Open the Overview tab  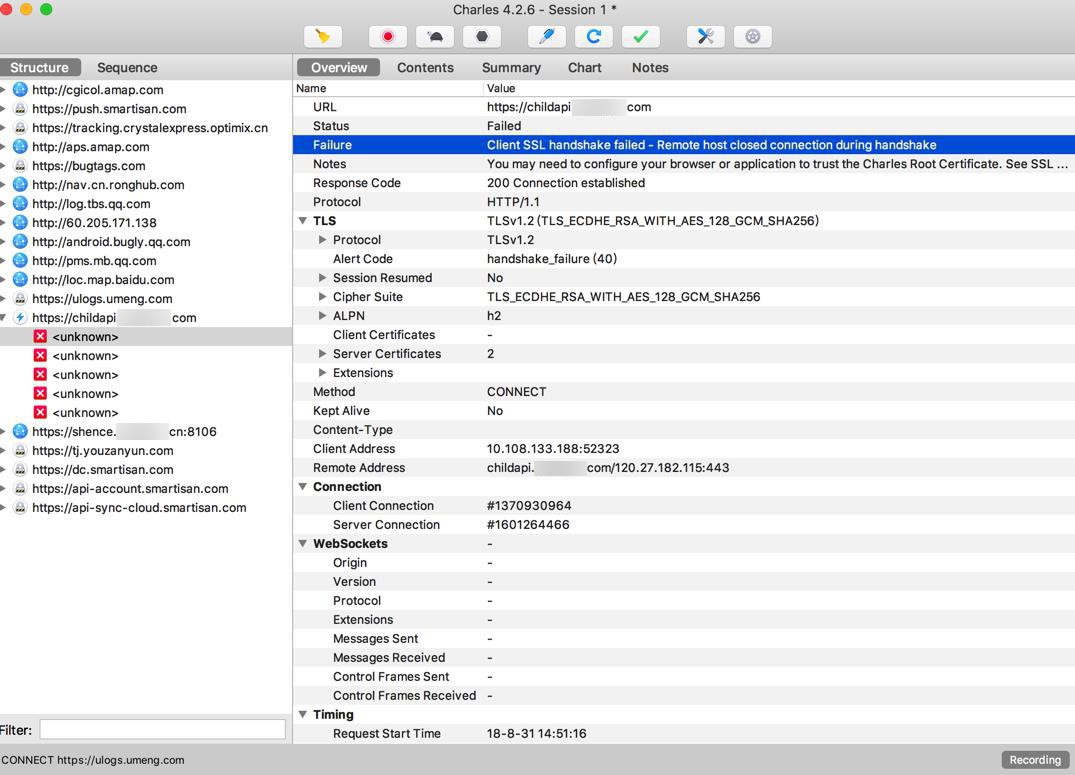(x=339, y=67)
